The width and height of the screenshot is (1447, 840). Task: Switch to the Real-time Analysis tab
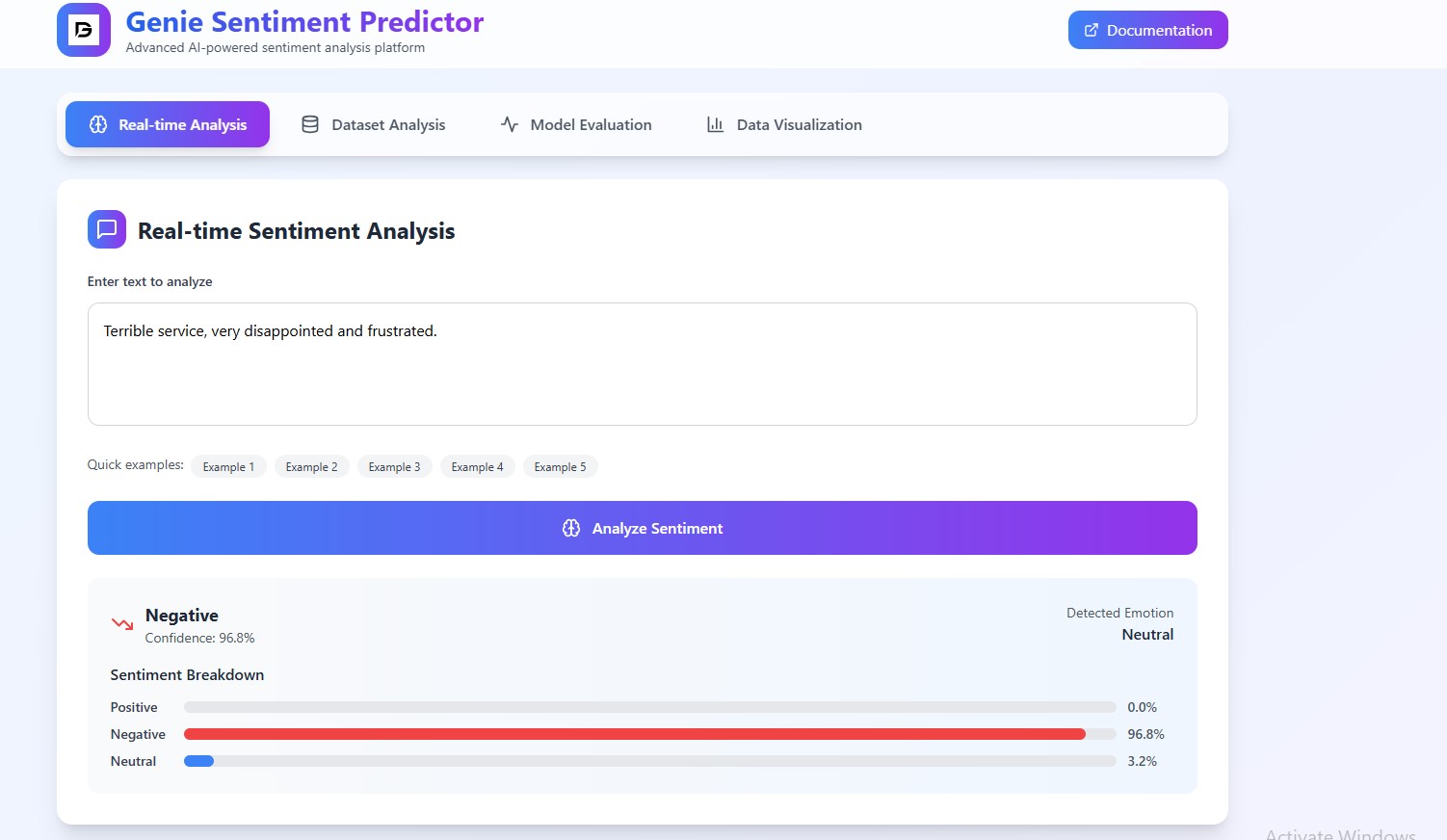pos(168,124)
